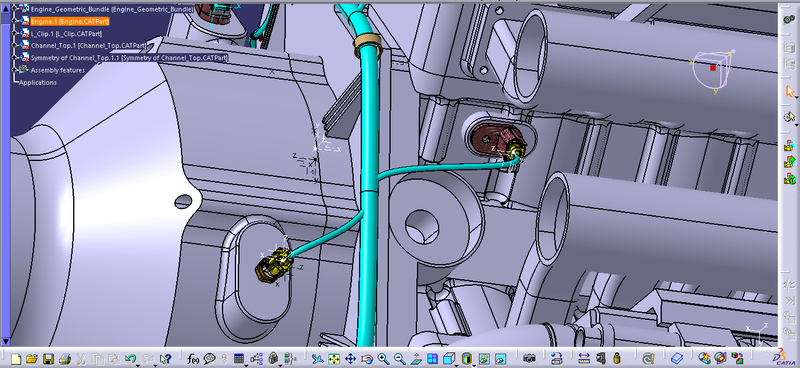Screen dimensions: 800x368
Task: Open the Formula f(x) tool
Action: coord(193,359)
